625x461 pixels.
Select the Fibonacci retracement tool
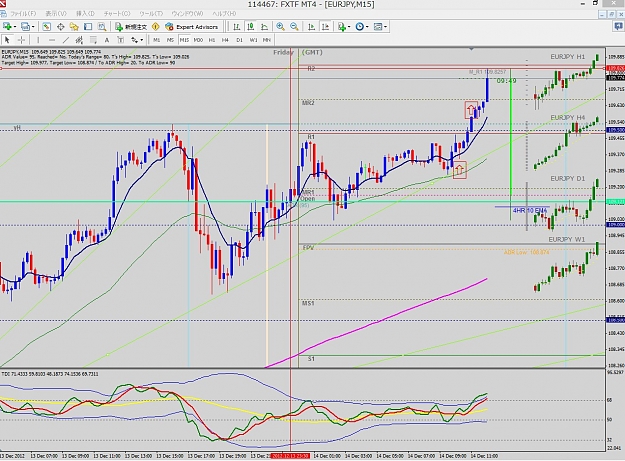coord(93,40)
